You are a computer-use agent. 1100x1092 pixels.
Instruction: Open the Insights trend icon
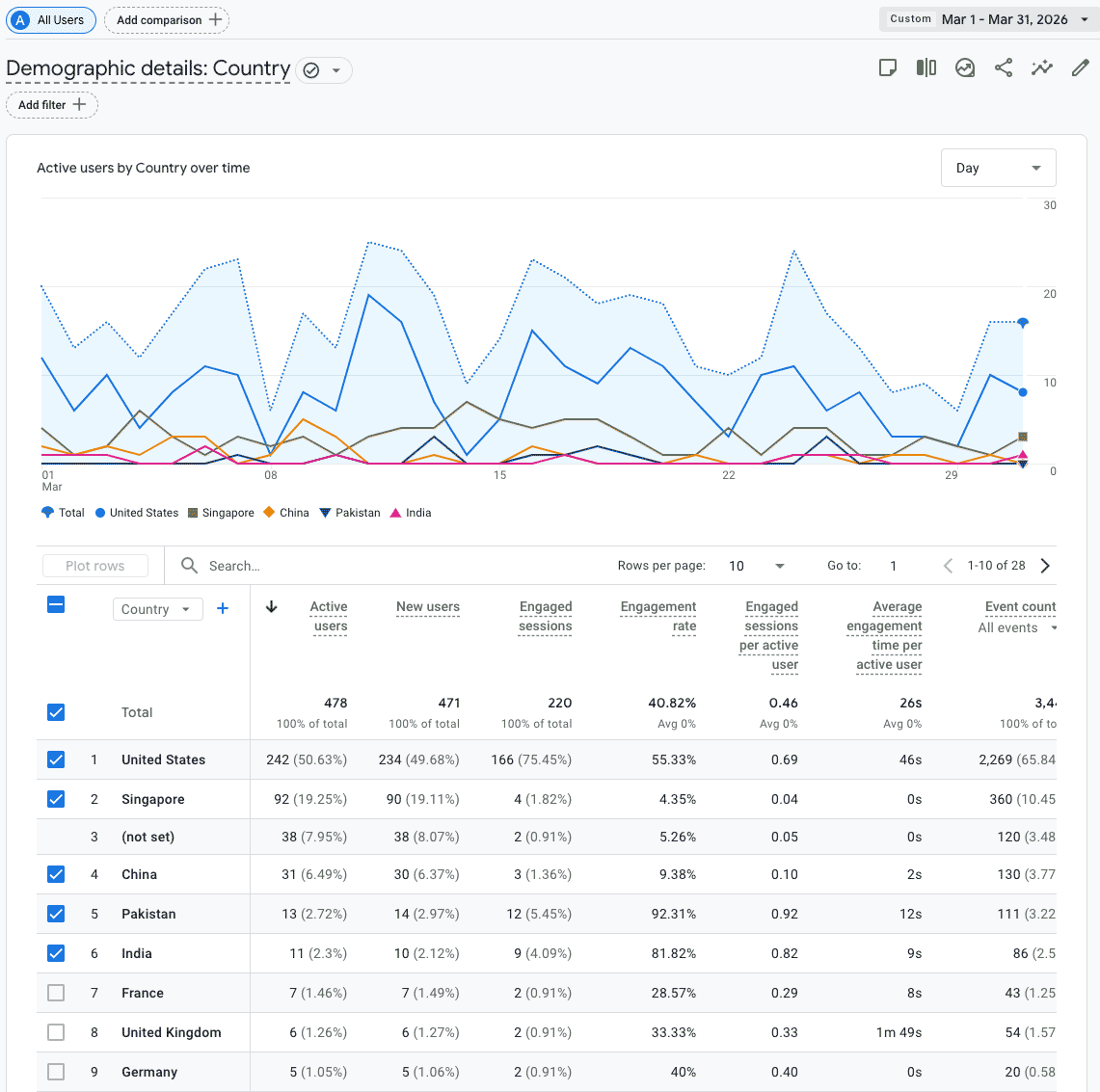(965, 67)
